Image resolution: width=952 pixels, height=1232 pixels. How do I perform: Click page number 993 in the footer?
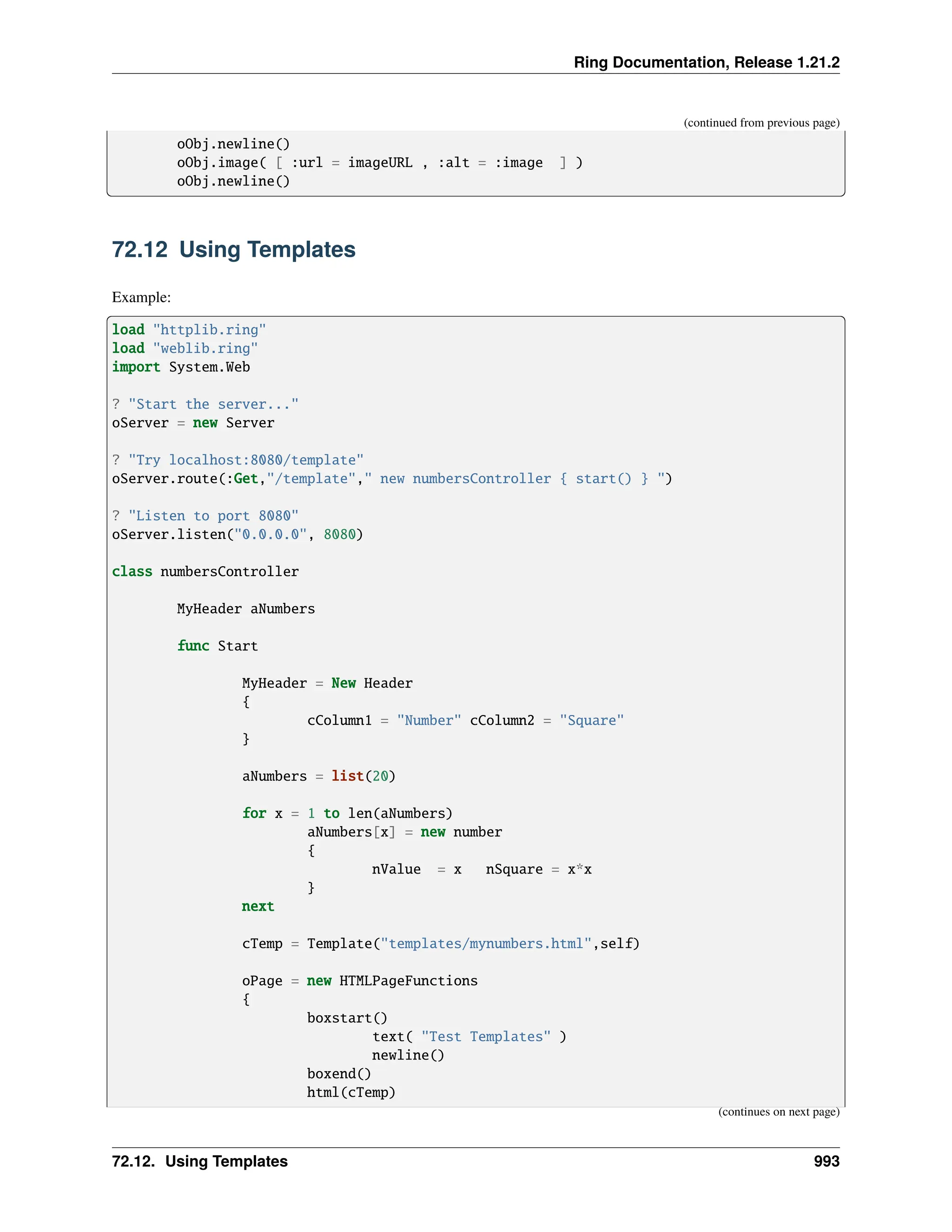click(826, 1161)
